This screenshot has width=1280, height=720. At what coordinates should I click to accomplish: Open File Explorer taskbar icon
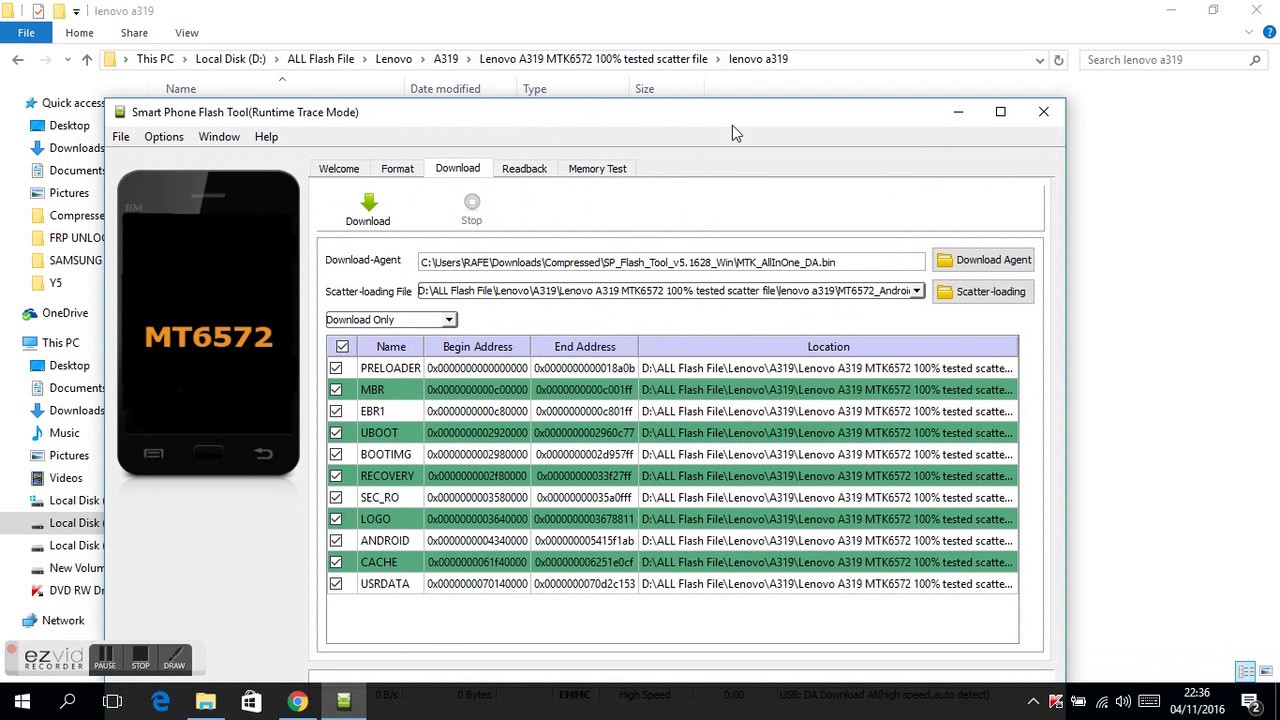pyautogui.click(x=206, y=702)
